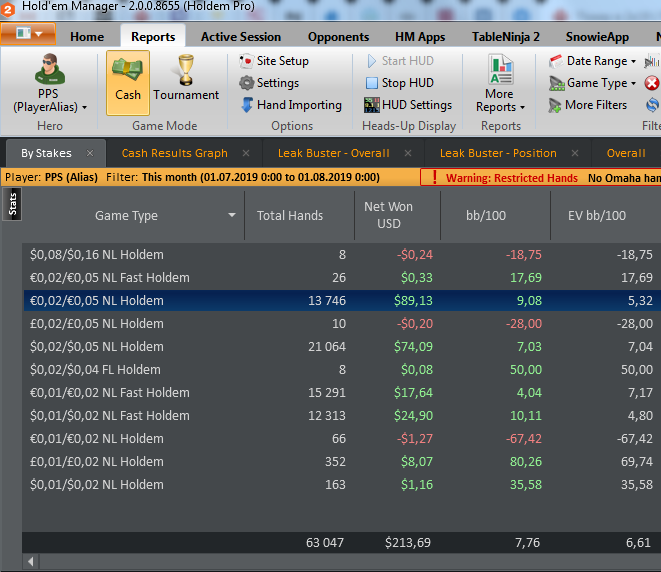Switch to HM Apps tab
The width and height of the screenshot is (661, 572).
click(420, 37)
